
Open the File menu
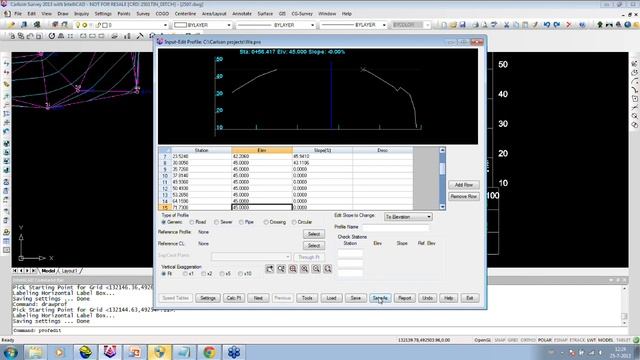point(18,13)
